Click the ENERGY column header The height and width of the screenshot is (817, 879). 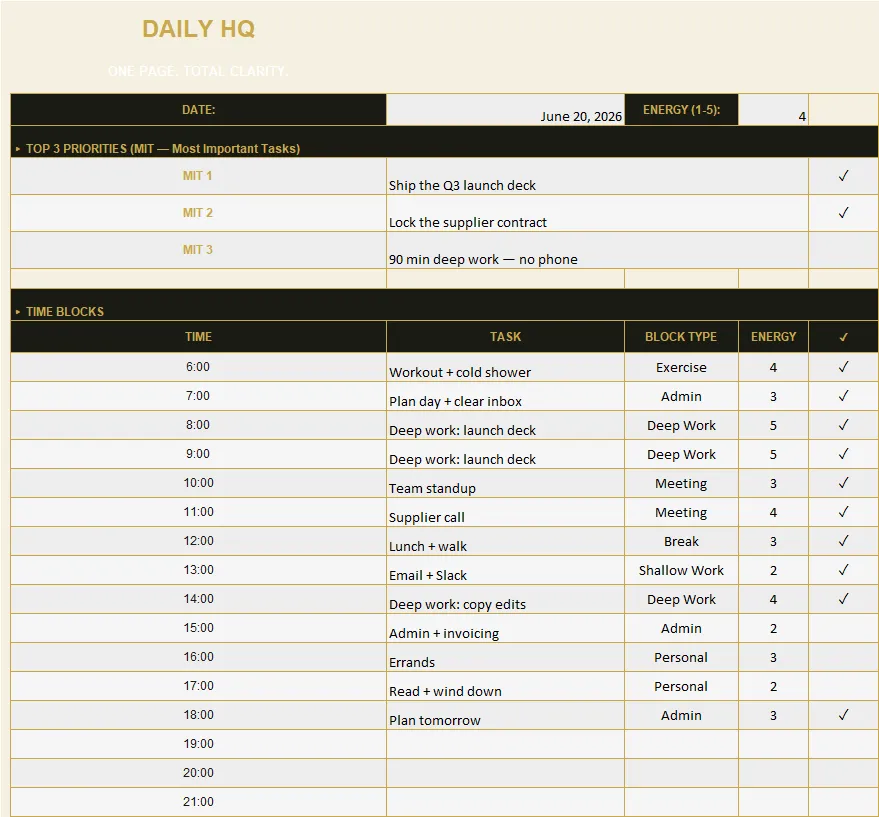(x=773, y=337)
